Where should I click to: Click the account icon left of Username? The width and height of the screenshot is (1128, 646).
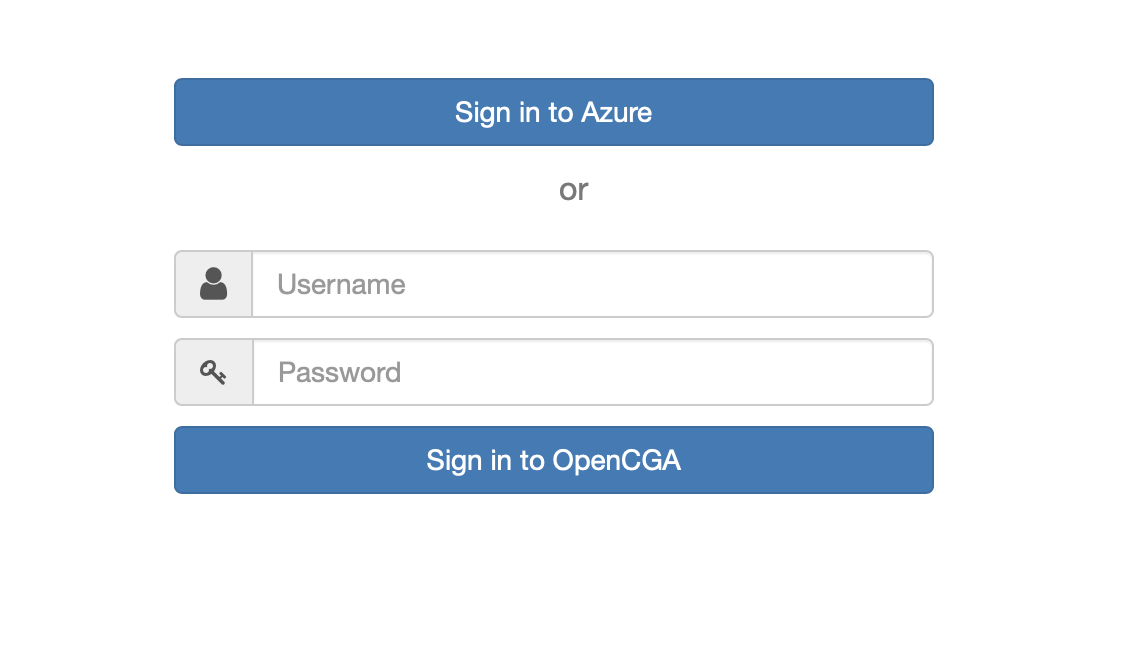[x=213, y=284]
